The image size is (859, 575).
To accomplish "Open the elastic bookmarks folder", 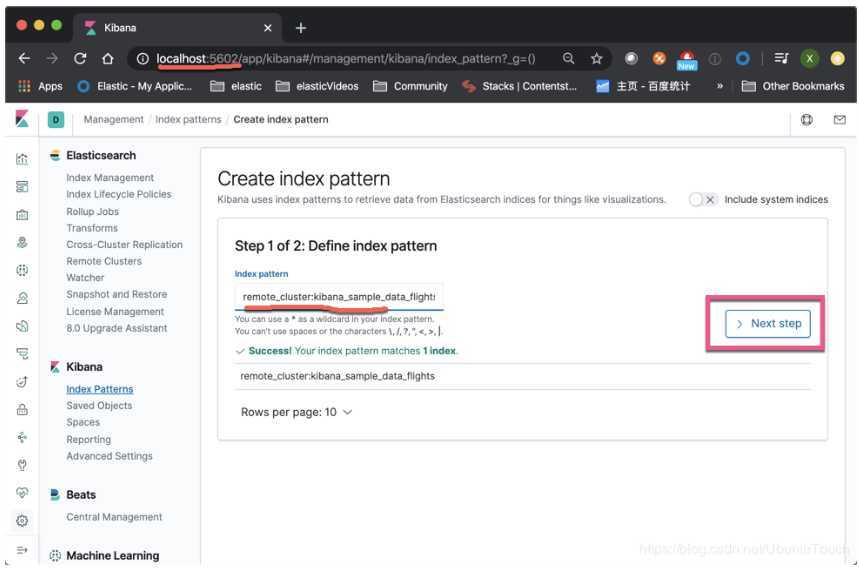I will tap(236, 86).
